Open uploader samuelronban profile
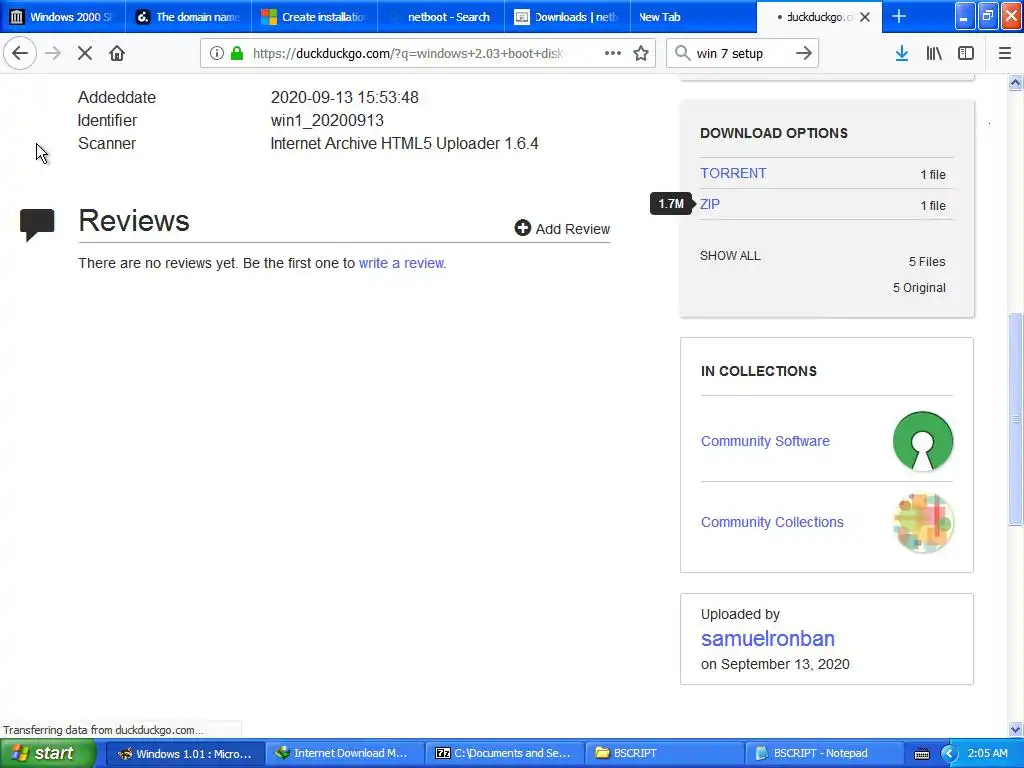The width and height of the screenshot is (1024, 768). pyautogui.click(x=767, y=638)
